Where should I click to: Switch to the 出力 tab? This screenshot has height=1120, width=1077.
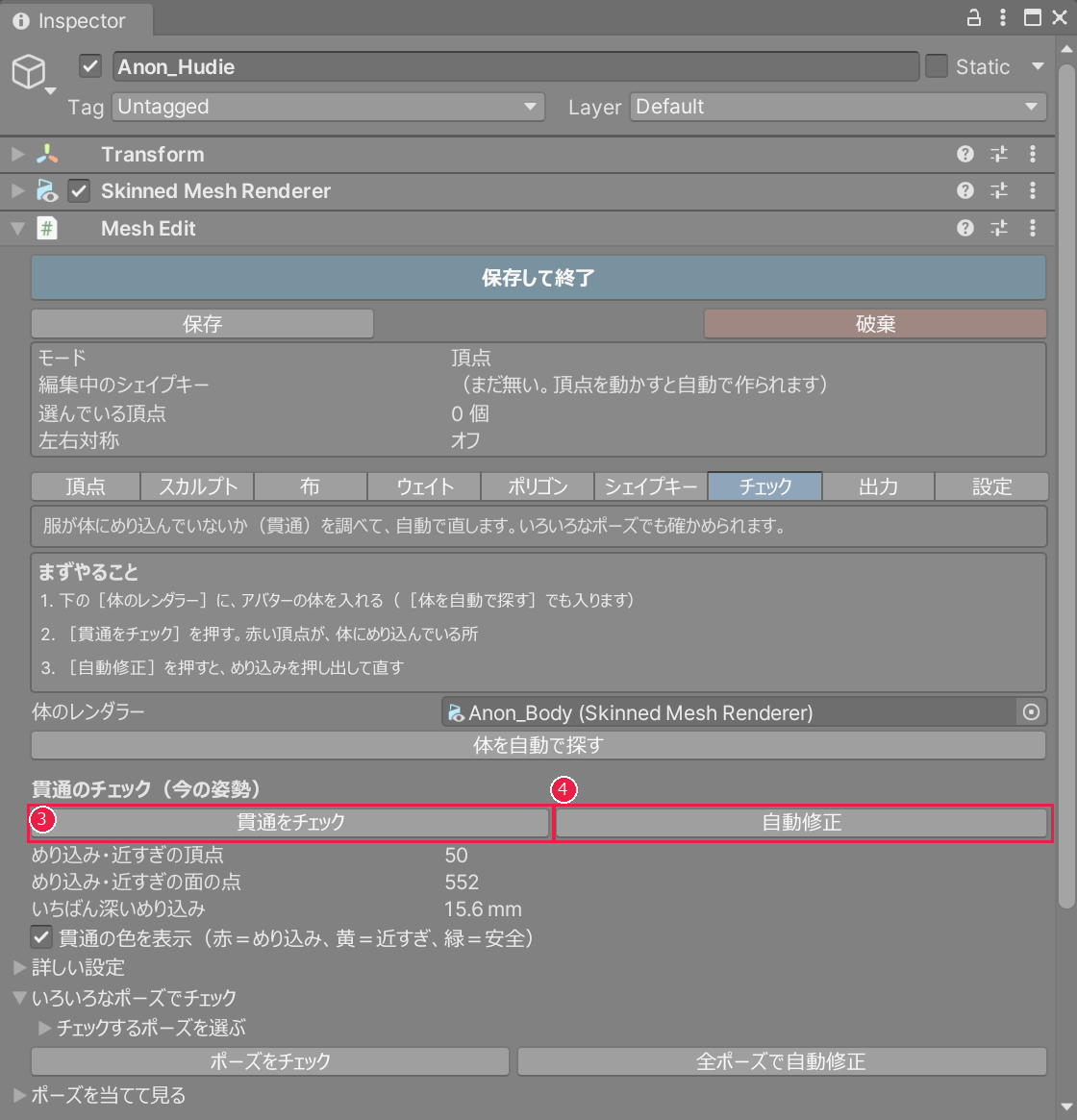point(878,486)
